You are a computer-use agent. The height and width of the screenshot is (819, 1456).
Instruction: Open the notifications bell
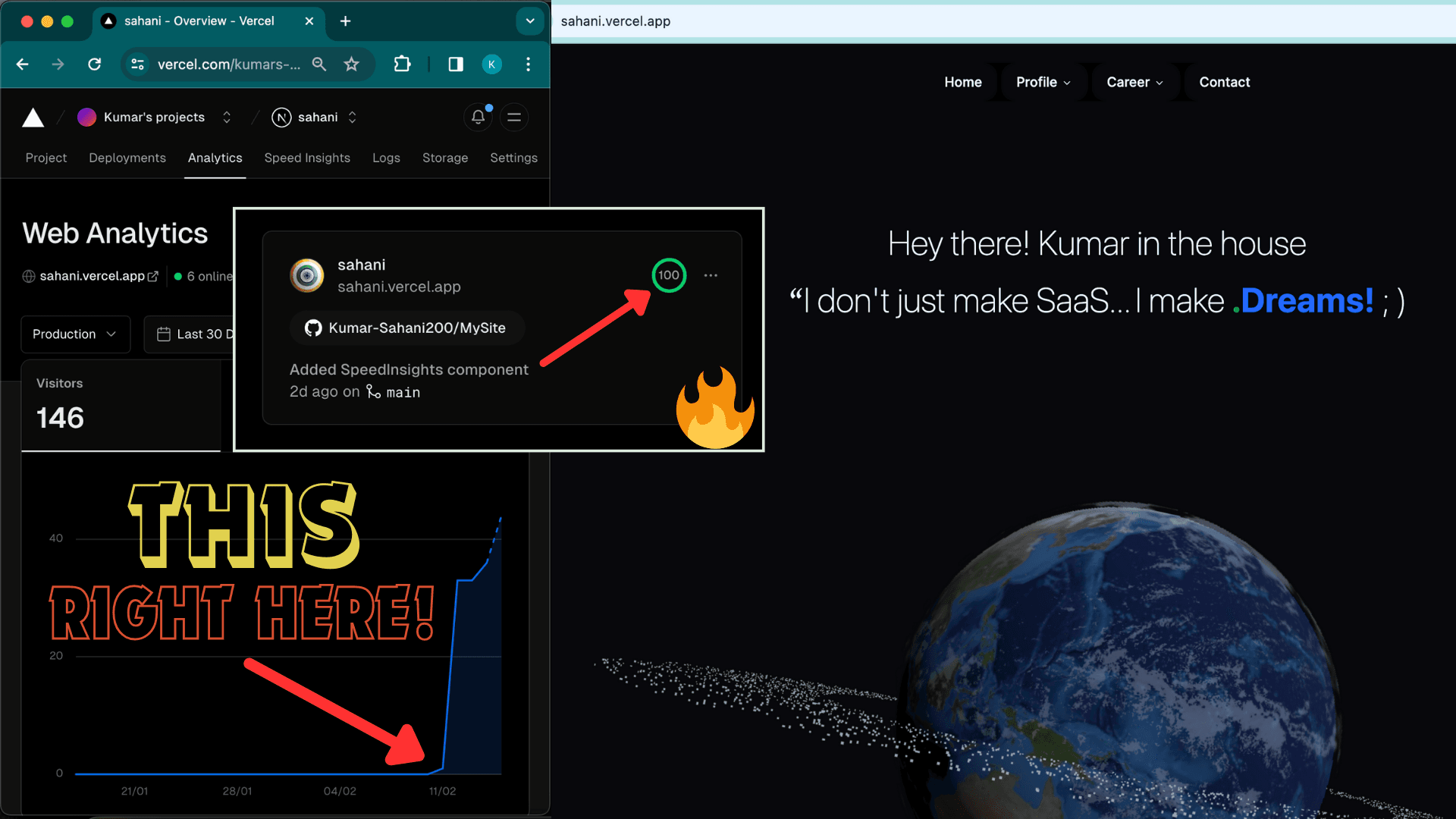pyautogui.click(x=478, y=117)
